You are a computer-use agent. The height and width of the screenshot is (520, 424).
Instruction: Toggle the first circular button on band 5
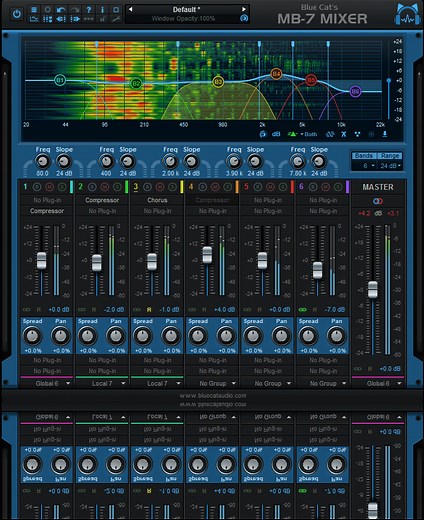click(x=258, y=187)
